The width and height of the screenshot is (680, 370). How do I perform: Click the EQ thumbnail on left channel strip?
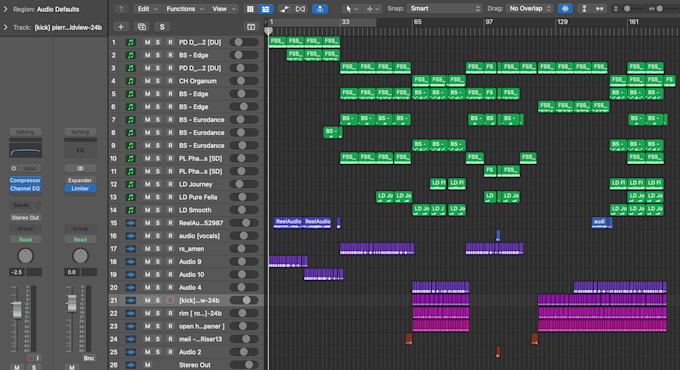click(25, 150)
